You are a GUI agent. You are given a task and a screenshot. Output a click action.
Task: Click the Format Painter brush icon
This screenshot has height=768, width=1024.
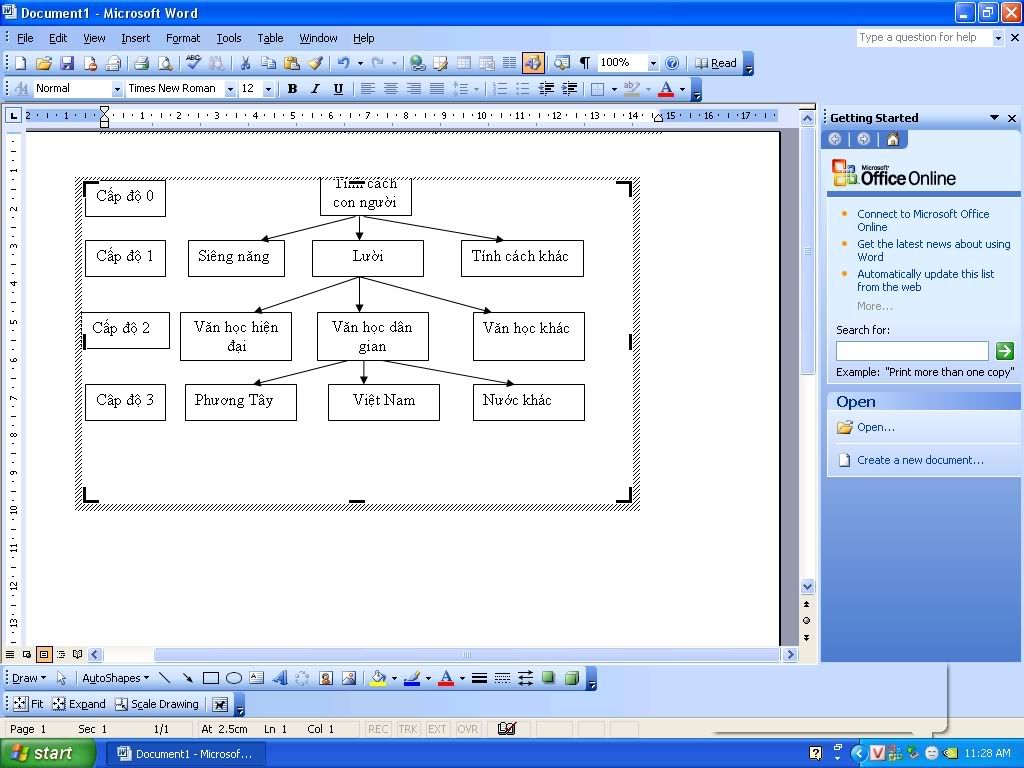click(315, 63)
